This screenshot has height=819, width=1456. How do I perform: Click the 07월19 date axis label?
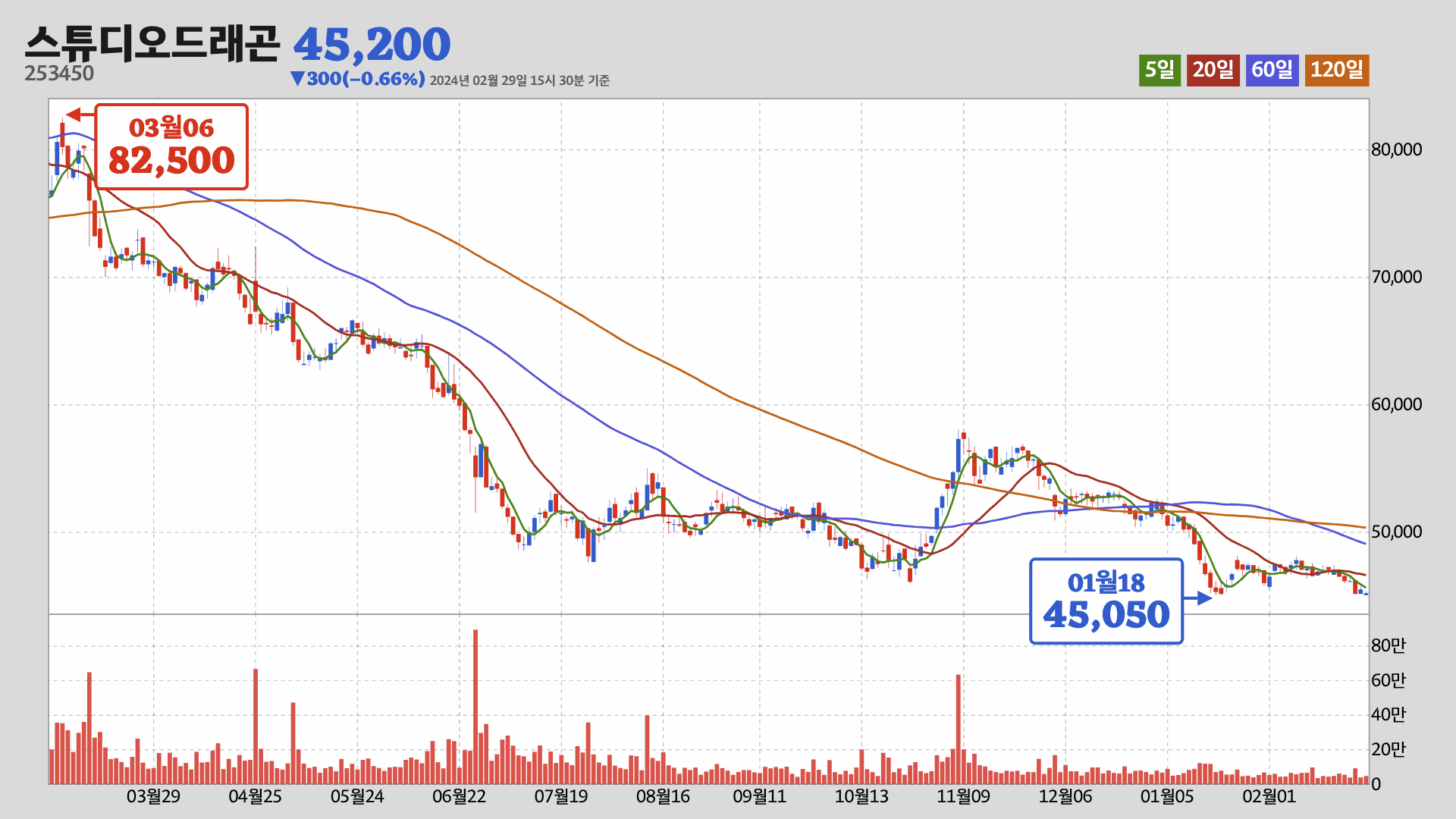[x=561, y=796]
